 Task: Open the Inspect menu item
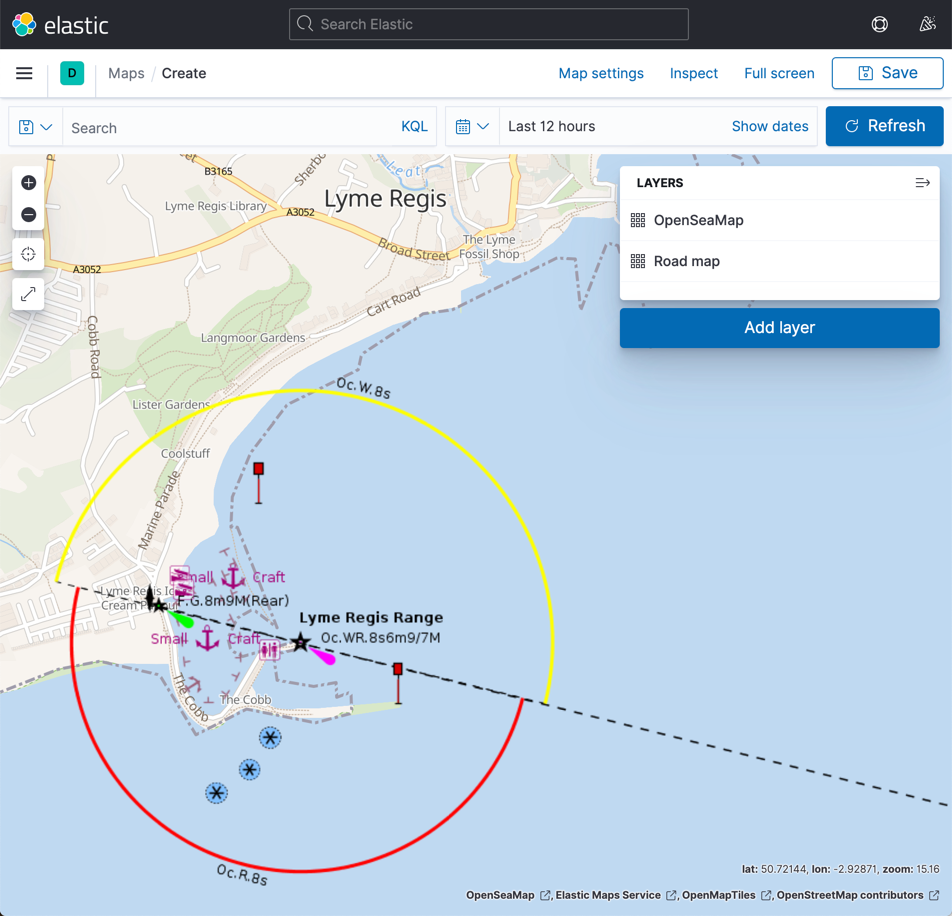click(x=694, y=73)
